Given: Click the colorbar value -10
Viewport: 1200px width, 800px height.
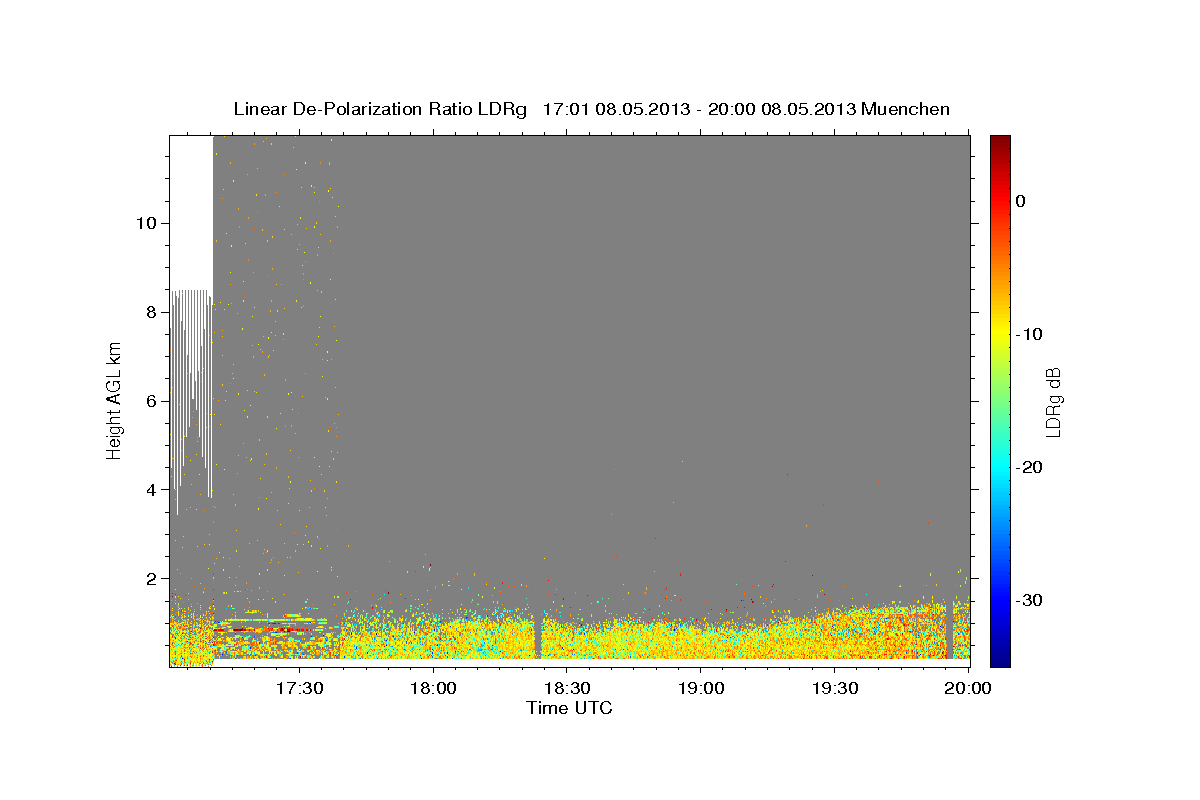Looking at the screenshot, I should pyautogui.click(x=1030, y=334).
